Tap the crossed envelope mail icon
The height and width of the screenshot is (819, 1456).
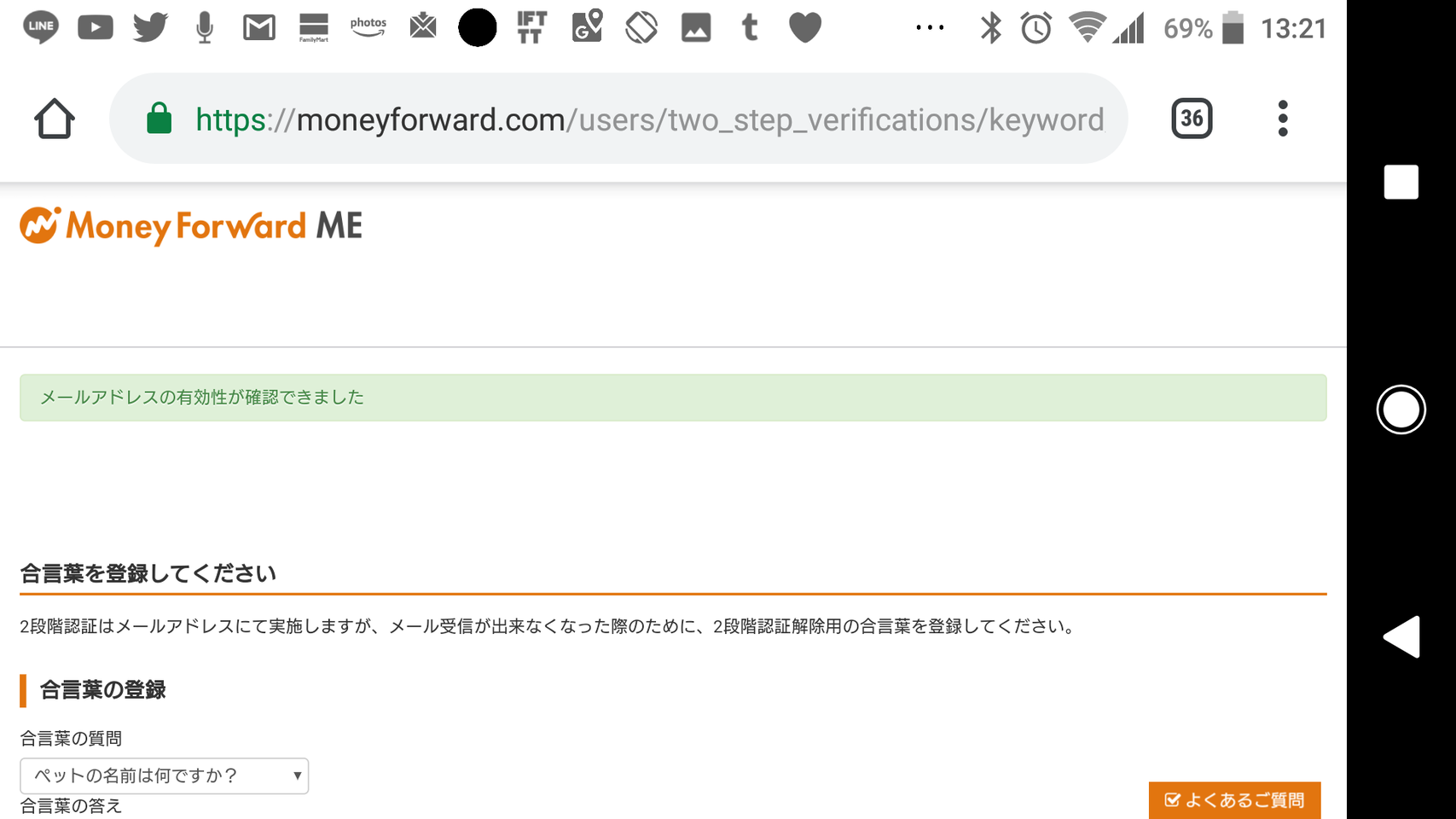[423, 26]
